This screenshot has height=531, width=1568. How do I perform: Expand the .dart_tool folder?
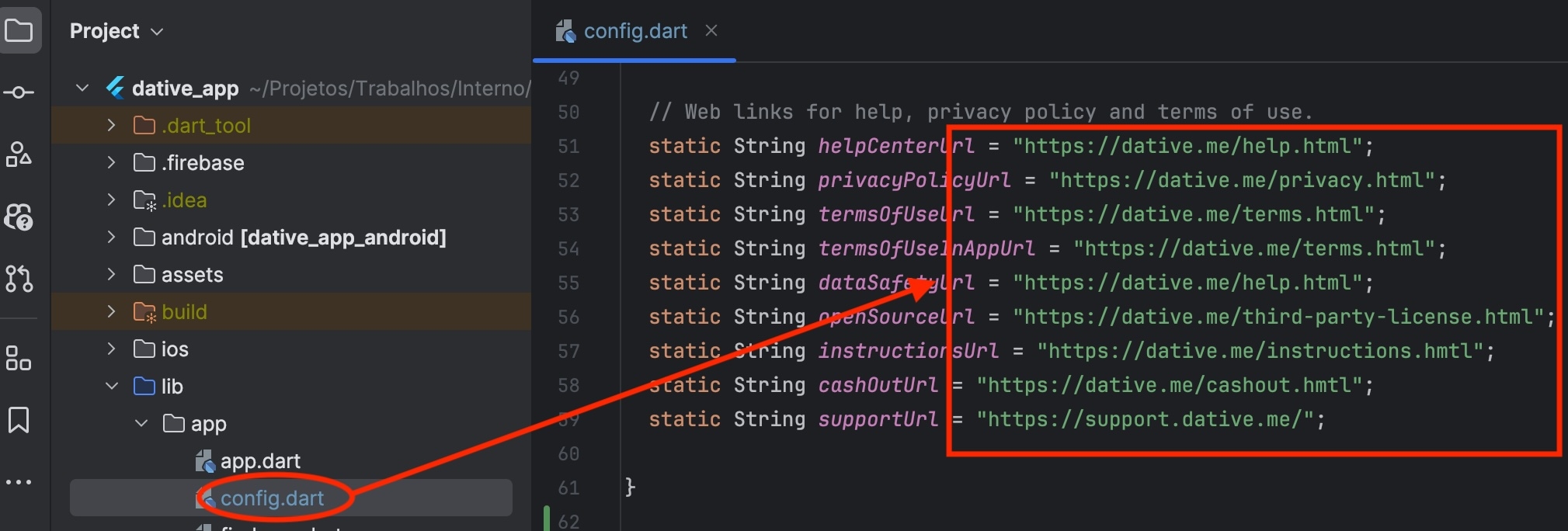tap(111, 125)
